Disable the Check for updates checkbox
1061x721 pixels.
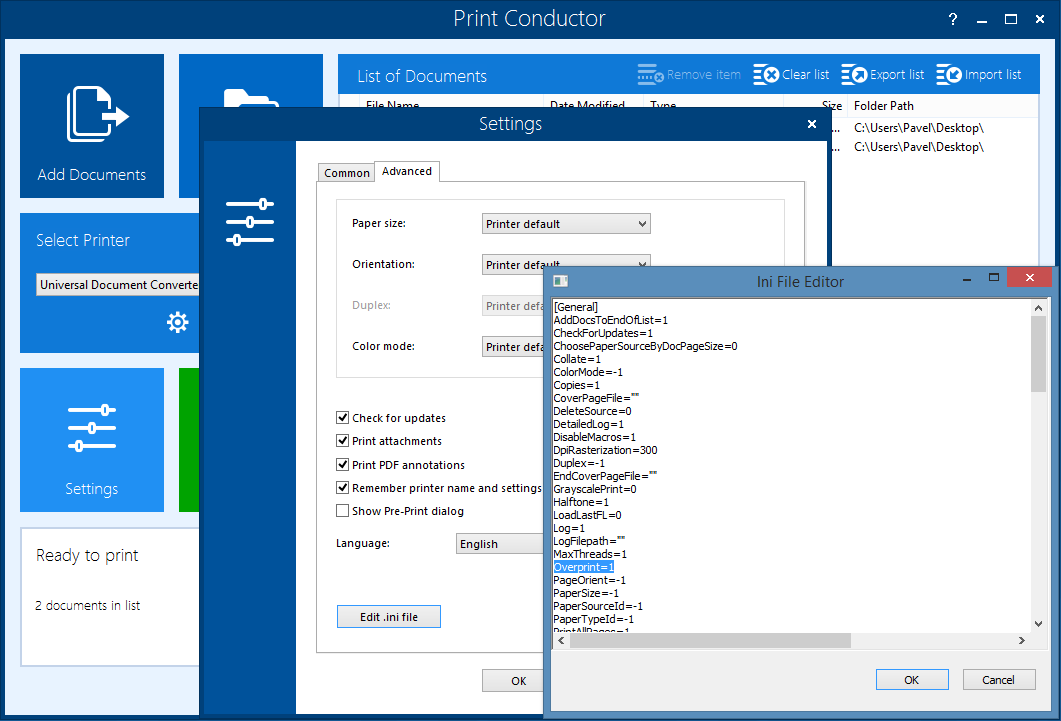[x=343, y=418]
